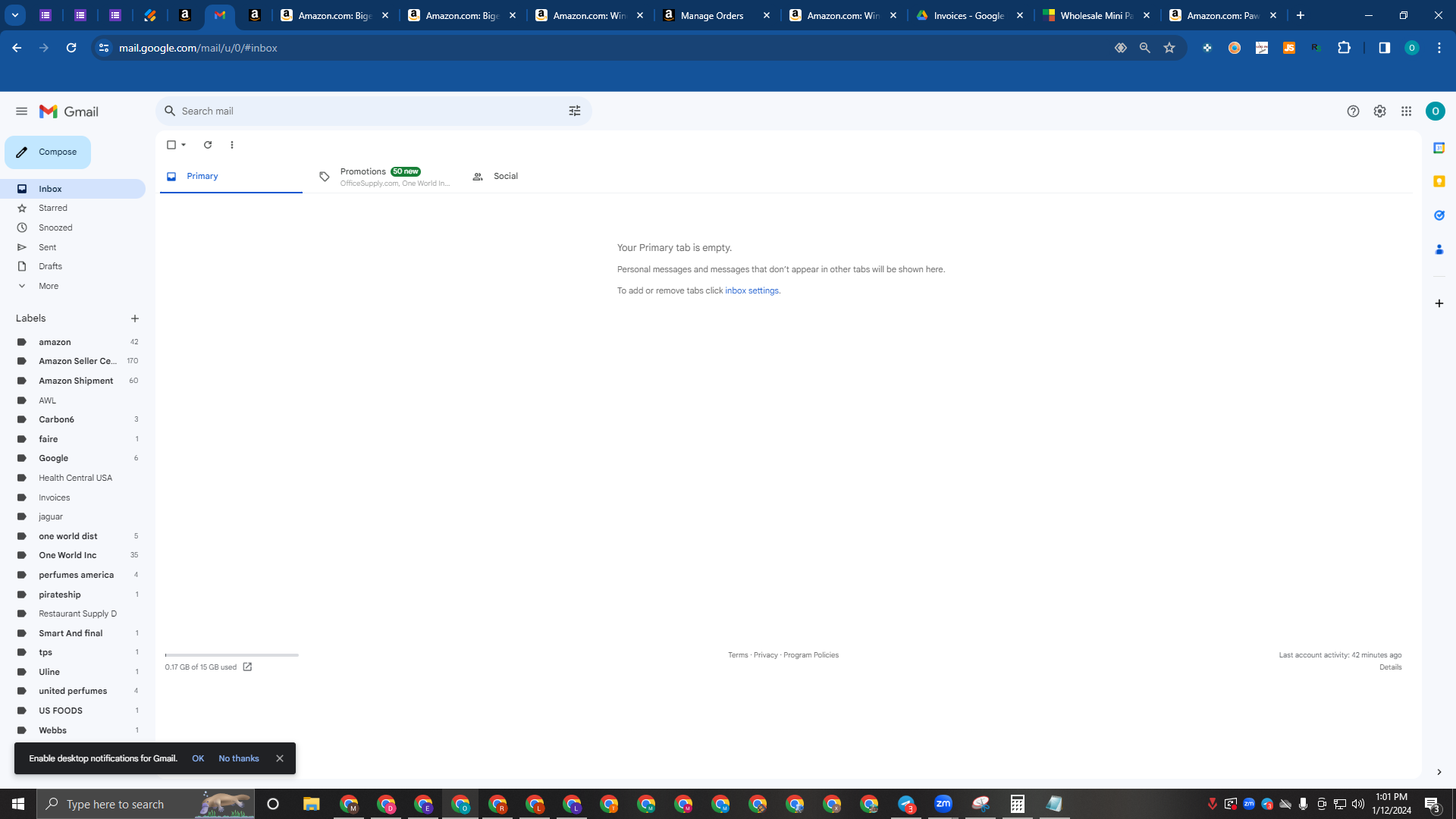Open Zoom from the taskbar

[943, 804]
